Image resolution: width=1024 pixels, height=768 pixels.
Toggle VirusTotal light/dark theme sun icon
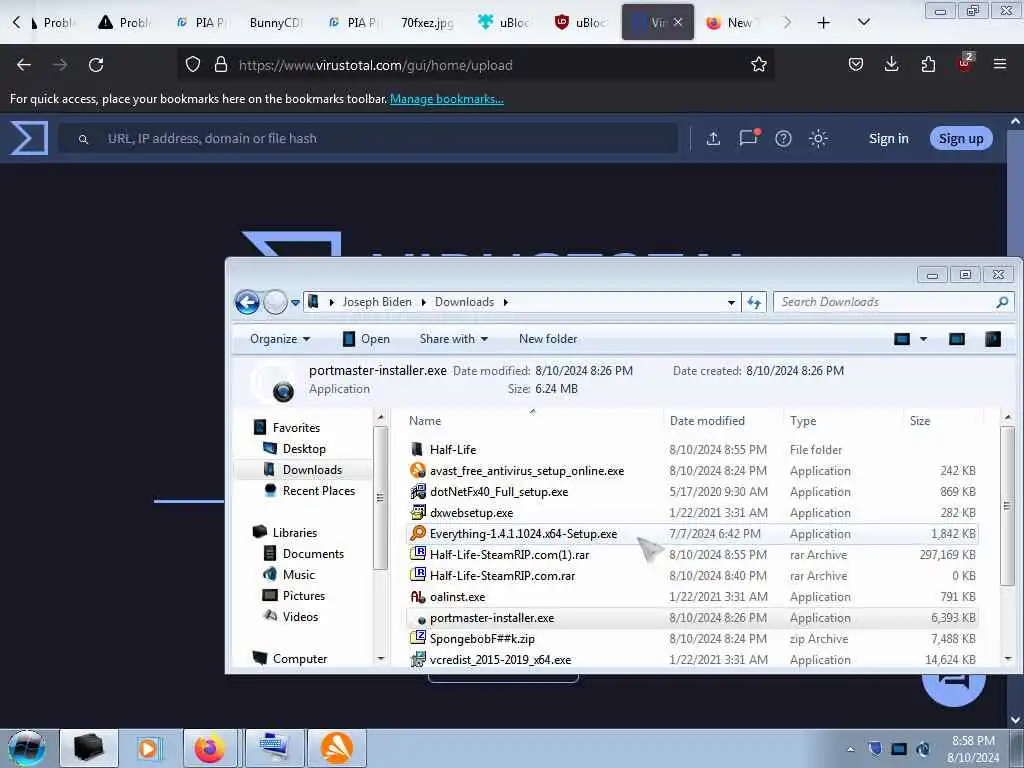coord(818,138)
